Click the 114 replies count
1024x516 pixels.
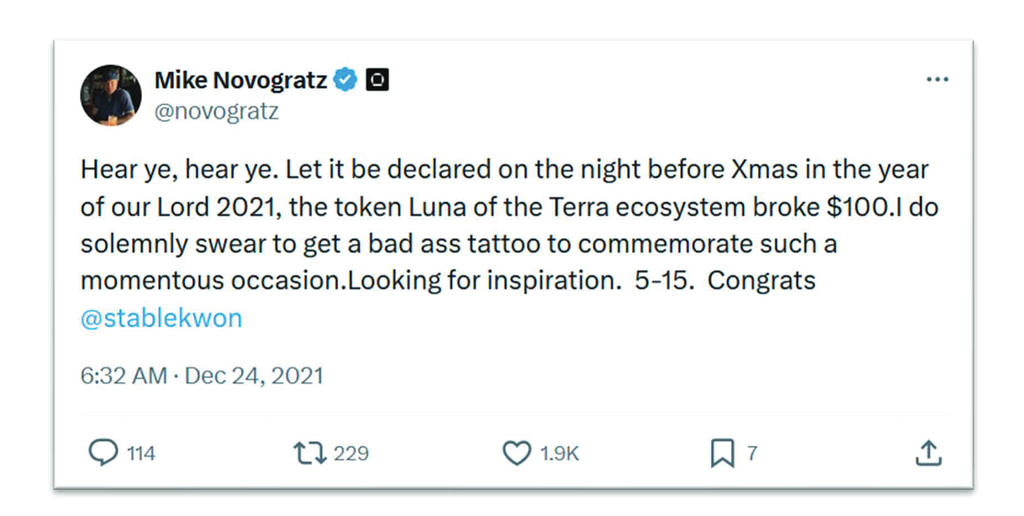click(x=141, y=454)
